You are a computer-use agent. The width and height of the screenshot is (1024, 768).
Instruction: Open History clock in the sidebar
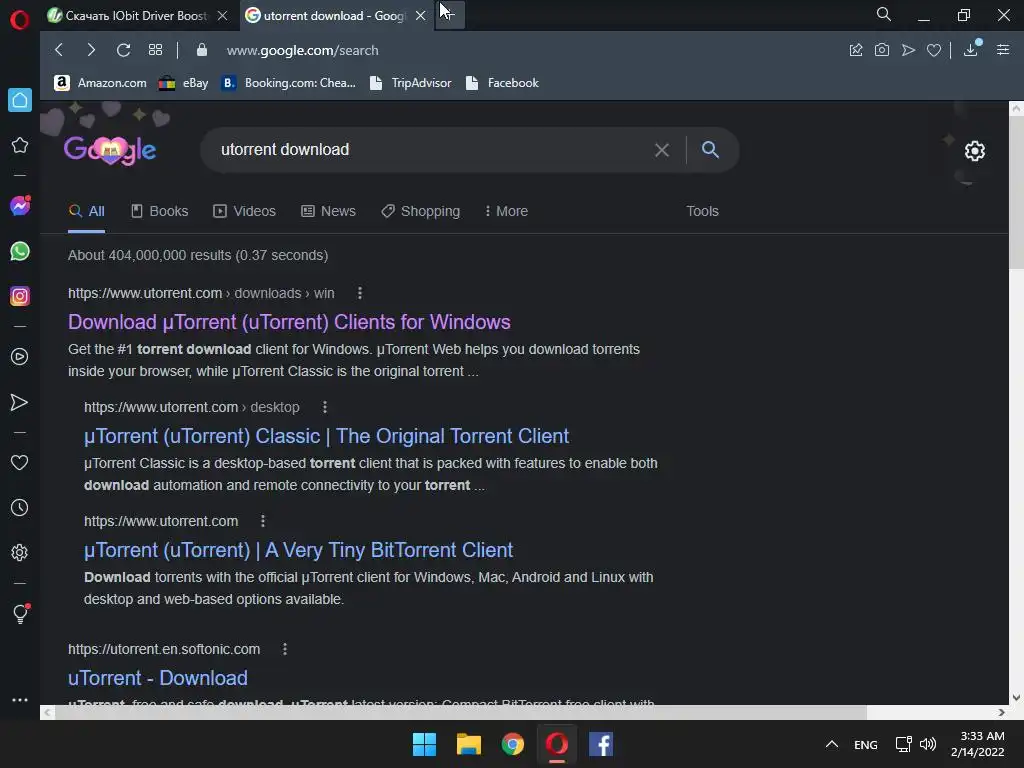(x=20, y=507)
